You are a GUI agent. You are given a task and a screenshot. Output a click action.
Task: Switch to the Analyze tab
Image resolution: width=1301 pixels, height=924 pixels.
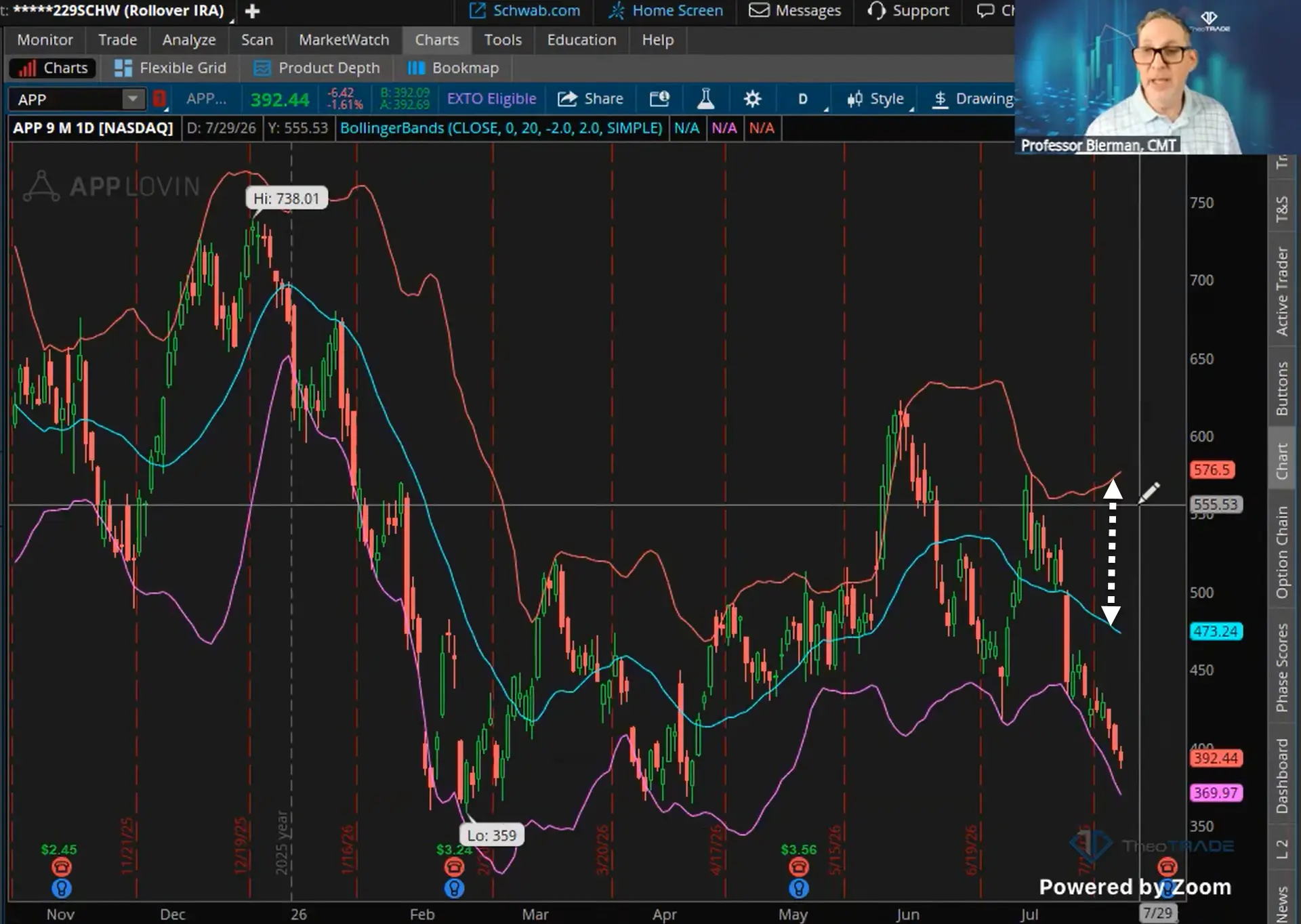pos(189,40)
